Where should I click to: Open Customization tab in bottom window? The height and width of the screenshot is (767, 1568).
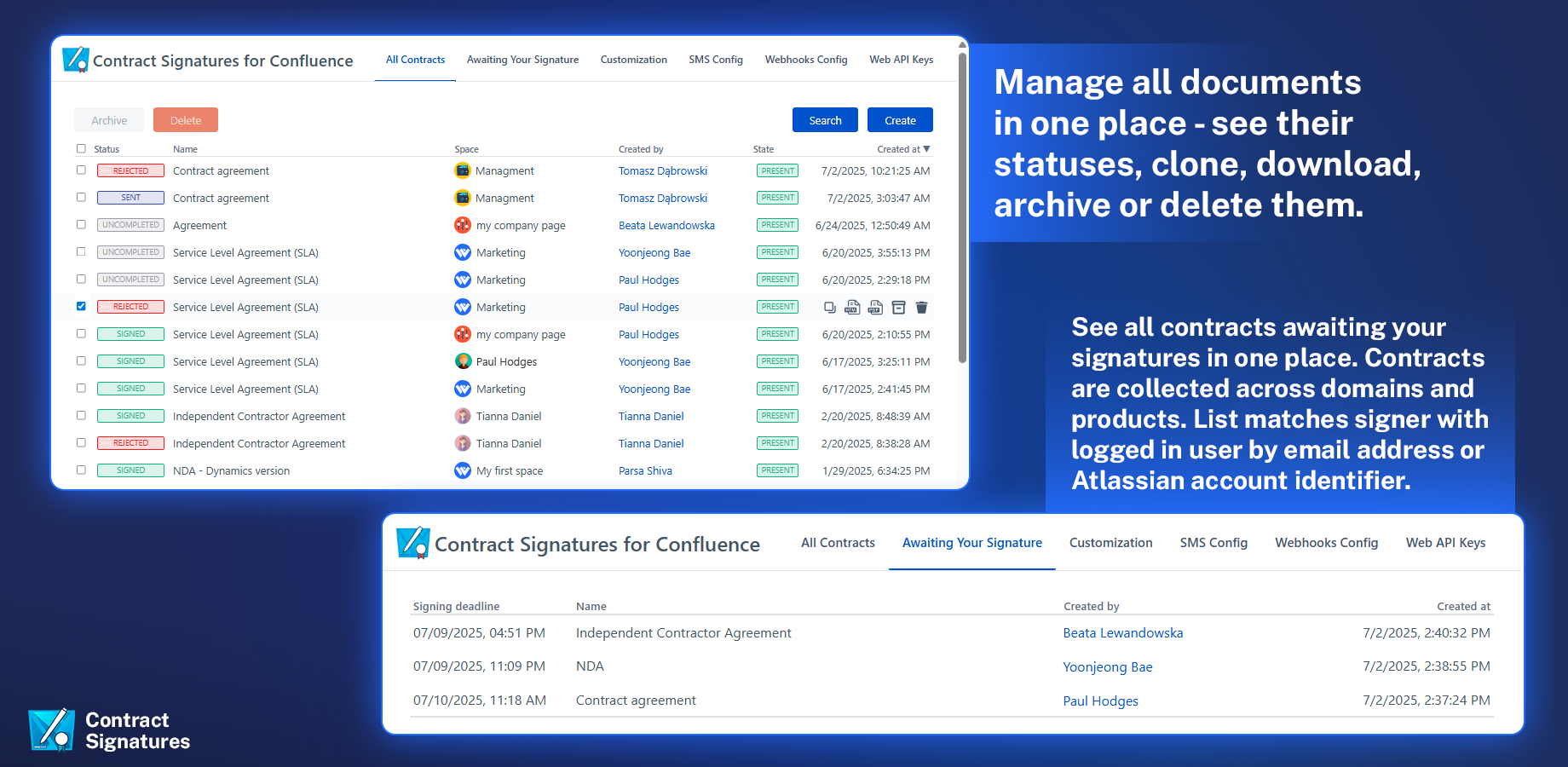pyautogui.click(x=1110, y=543)
